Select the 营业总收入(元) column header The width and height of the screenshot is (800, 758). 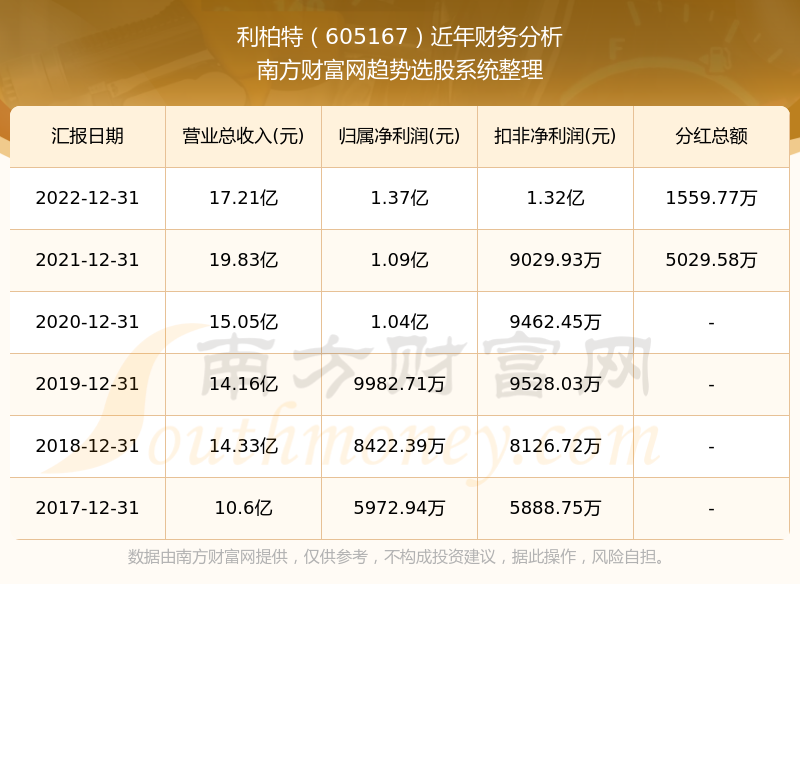tap(243, 136)
